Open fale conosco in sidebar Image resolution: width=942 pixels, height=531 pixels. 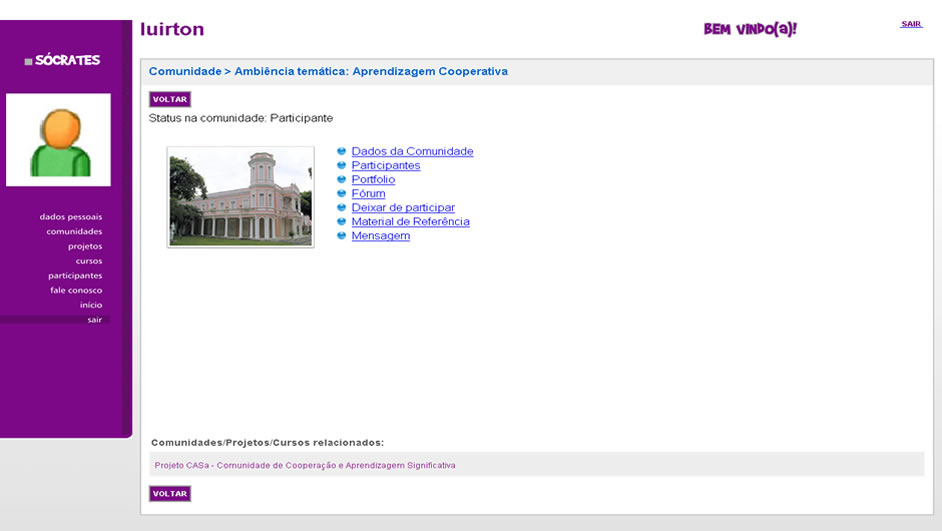[76, 291]
